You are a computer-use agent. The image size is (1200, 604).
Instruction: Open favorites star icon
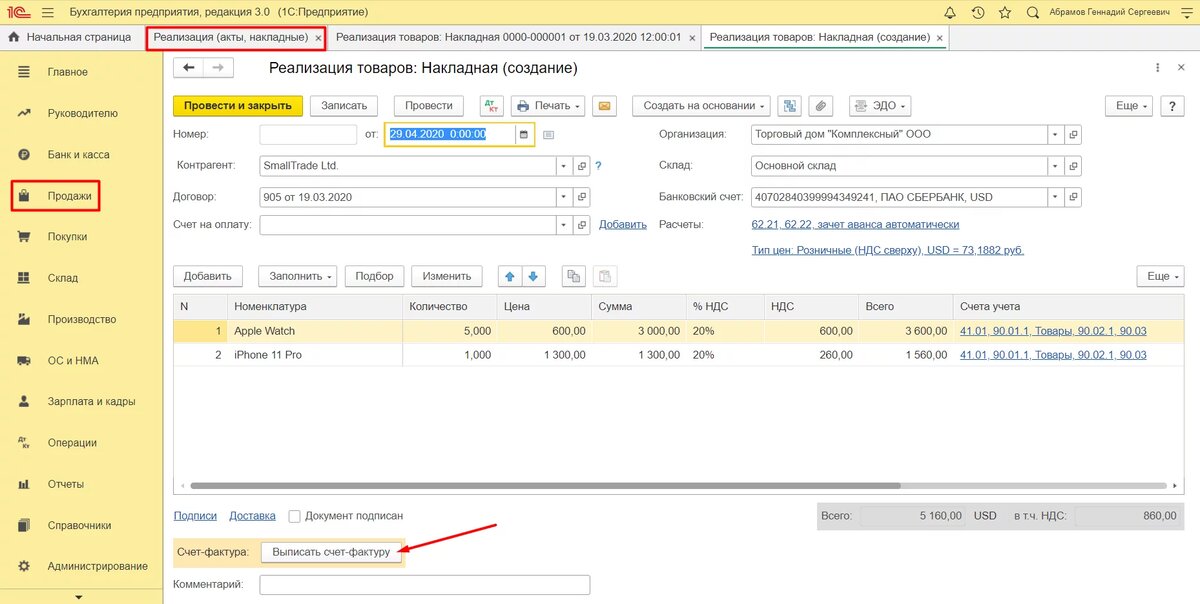tap(1004, 12)
